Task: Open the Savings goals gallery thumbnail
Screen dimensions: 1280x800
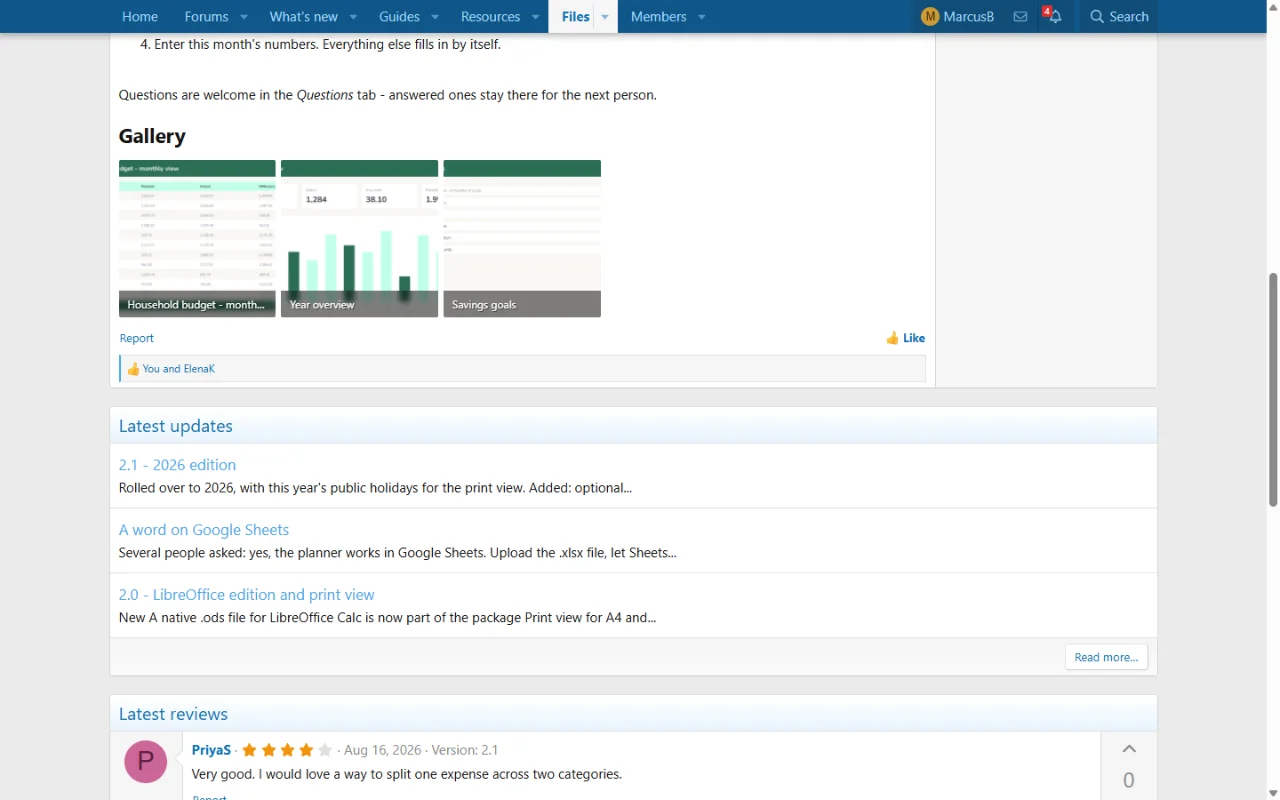Action: pos(522,239)
